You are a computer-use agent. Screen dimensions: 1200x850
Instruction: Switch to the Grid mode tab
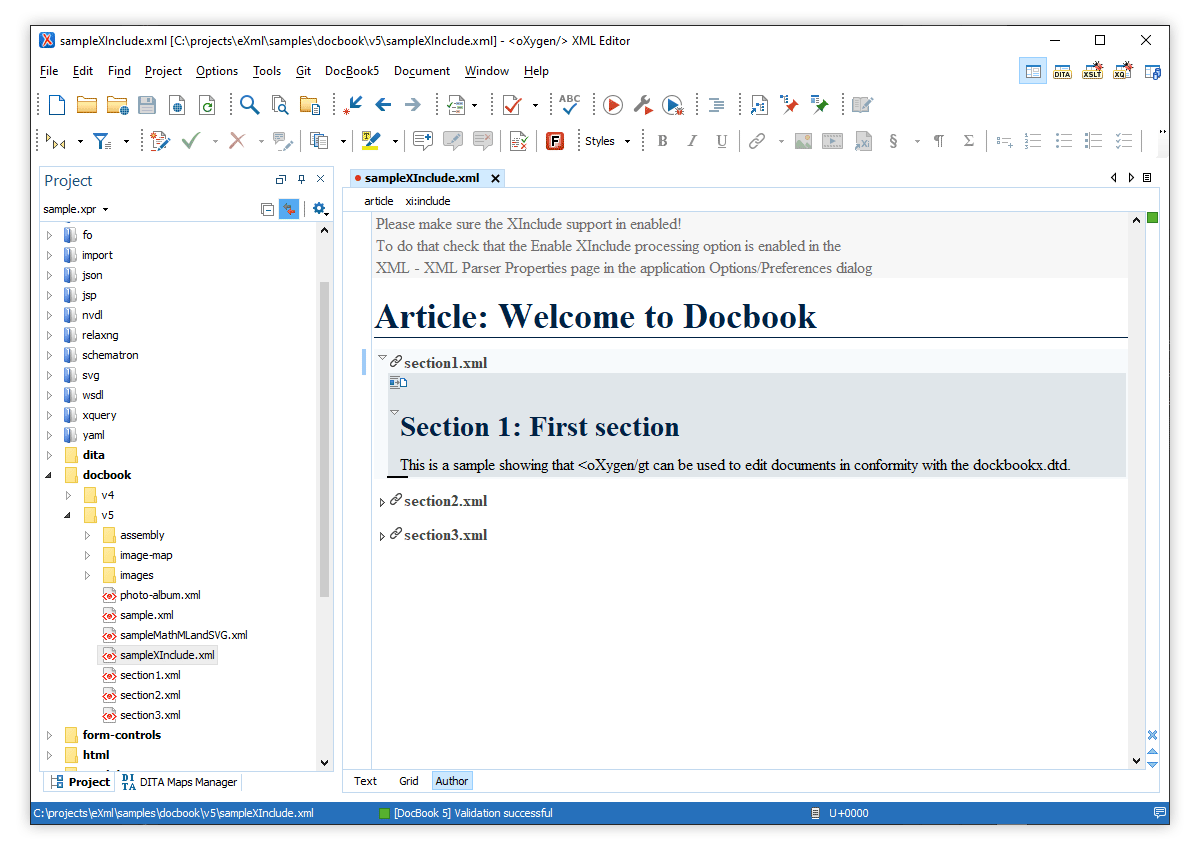[409, 781]
